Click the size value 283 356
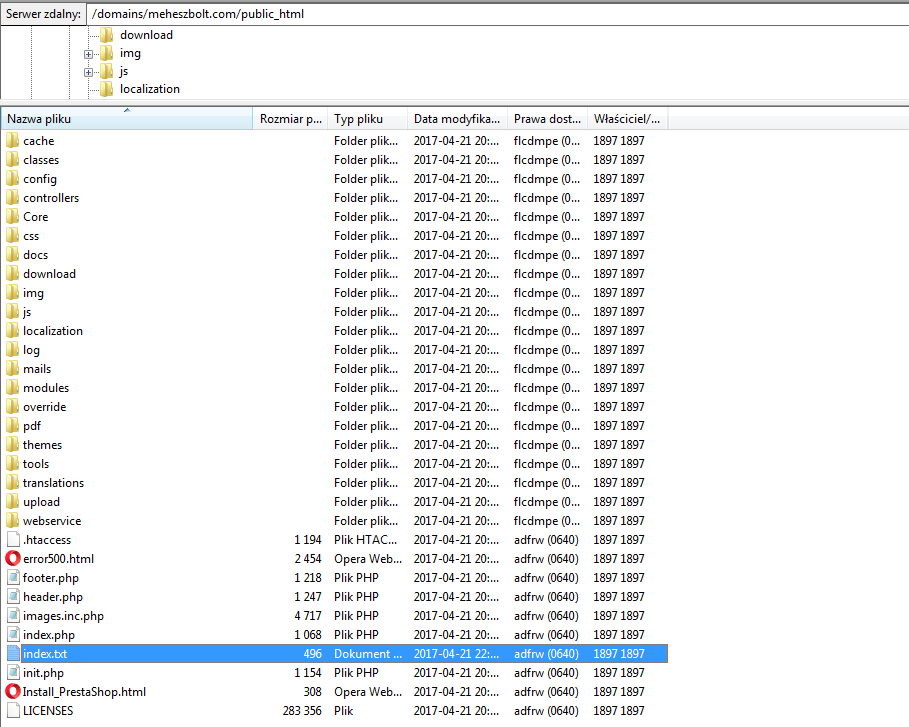Screen dimensions: 909x727 (302, 711)
